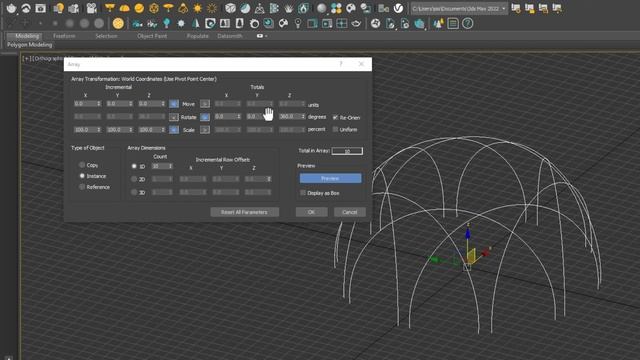Click the light bulb icon in top toolbar
The image size is (640, 360).
pos(59,8)
